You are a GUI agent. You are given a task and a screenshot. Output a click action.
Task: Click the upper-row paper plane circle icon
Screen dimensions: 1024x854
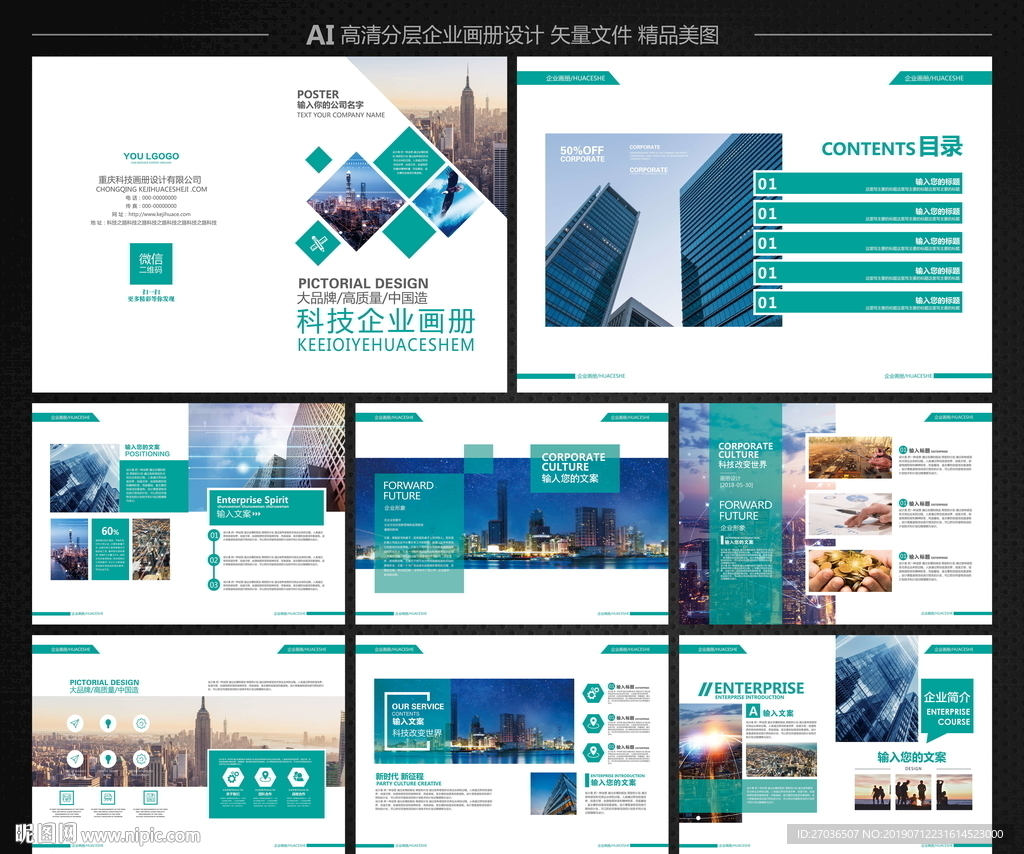click(75, 723)
